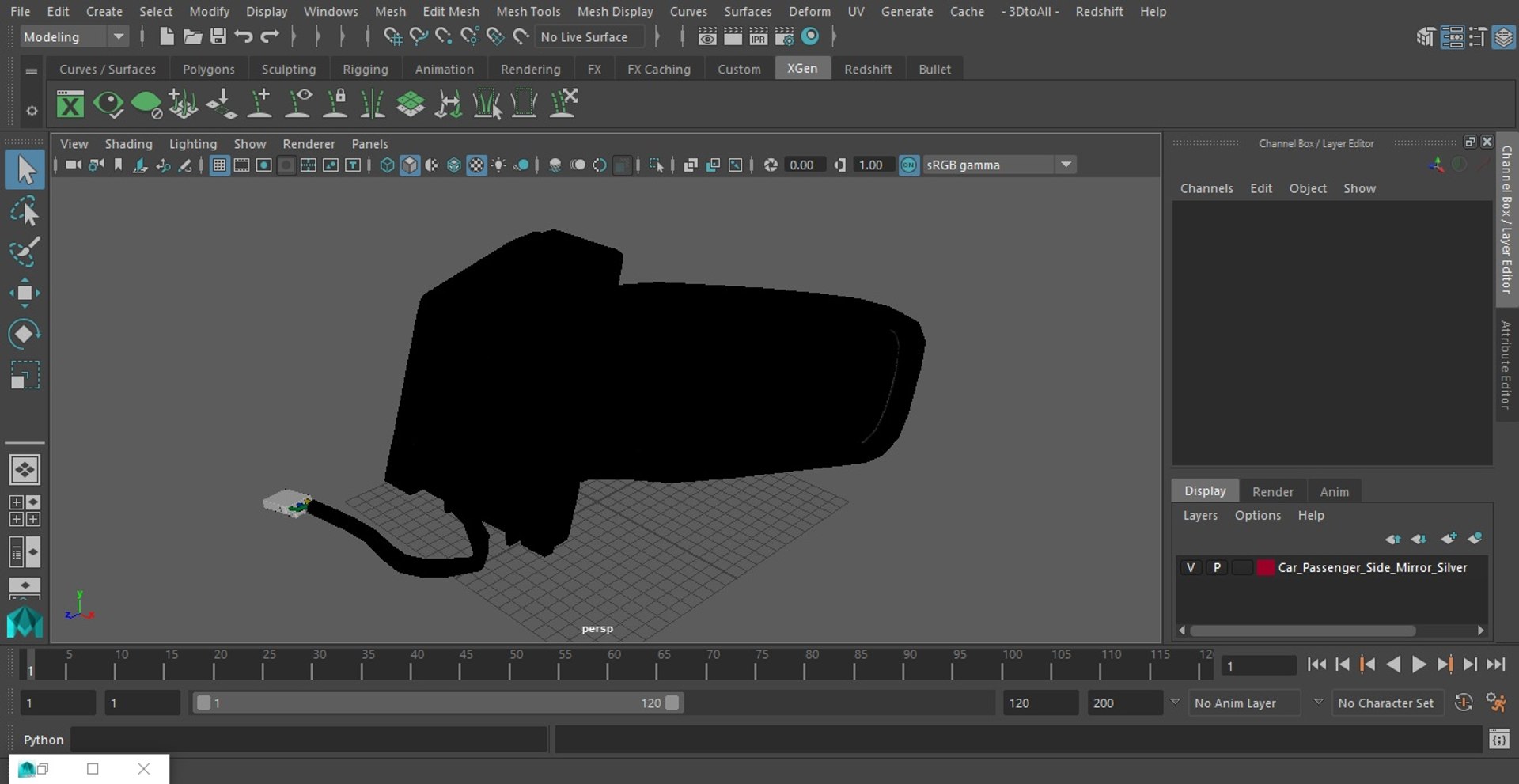Click the range slider end handle
The image size is (1519, 784).
tap(672, 703)
